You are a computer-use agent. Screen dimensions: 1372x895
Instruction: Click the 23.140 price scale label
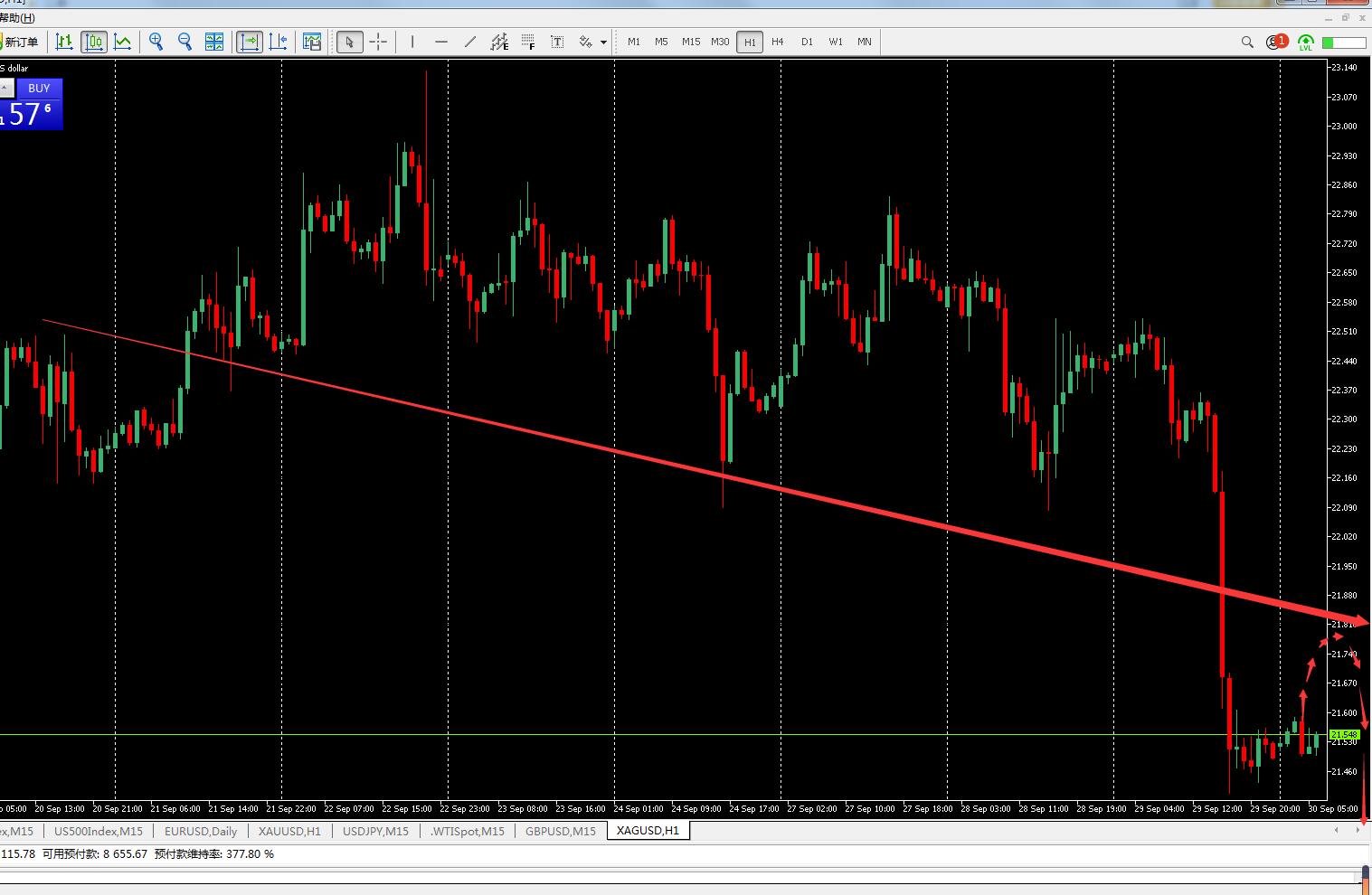[1344, 68]
